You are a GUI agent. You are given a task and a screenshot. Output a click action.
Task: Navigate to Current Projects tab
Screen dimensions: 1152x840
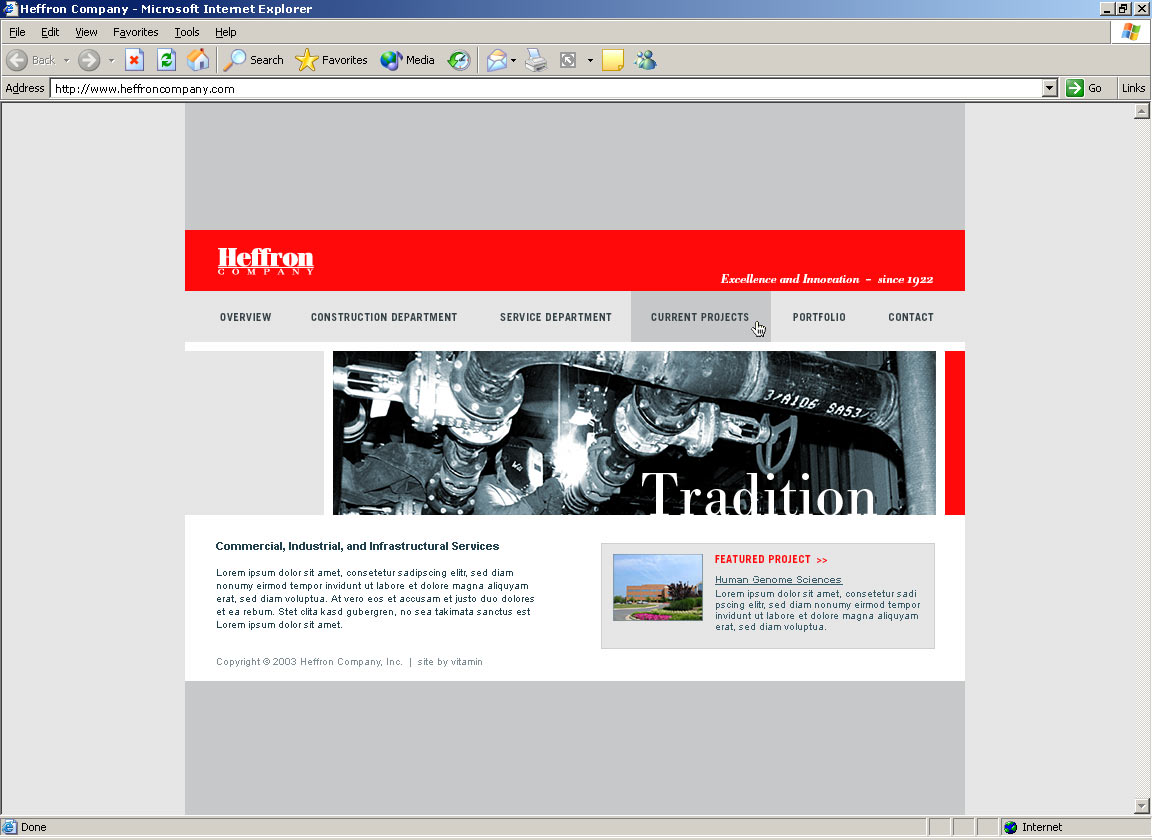coord(699,317)
